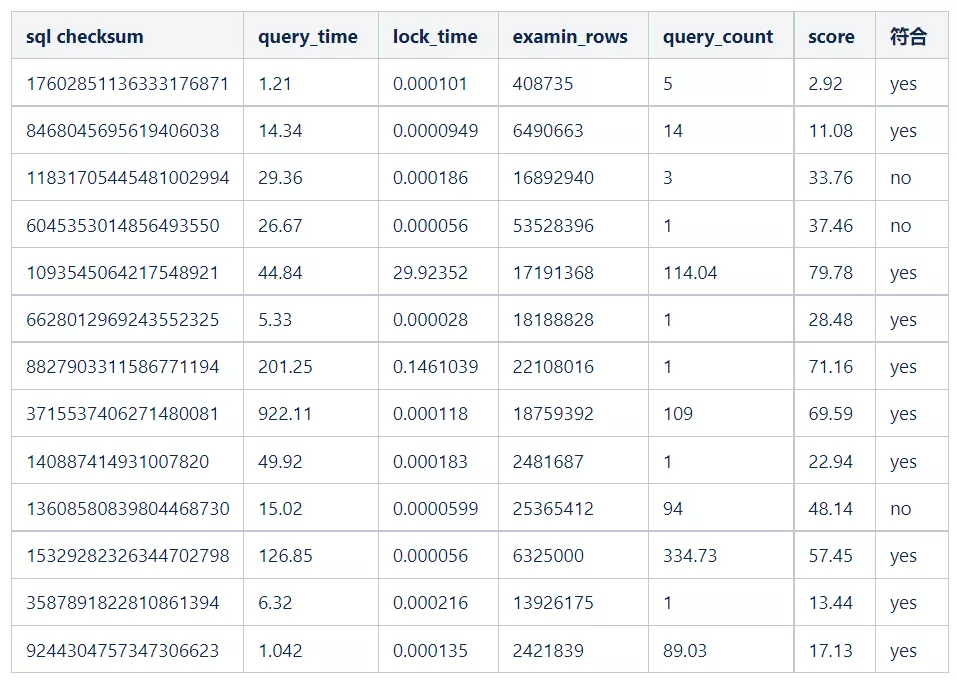This screenshot has width=957, height=680.
Task: Click query_time value 1.042
Action: (x=280, y=650)
